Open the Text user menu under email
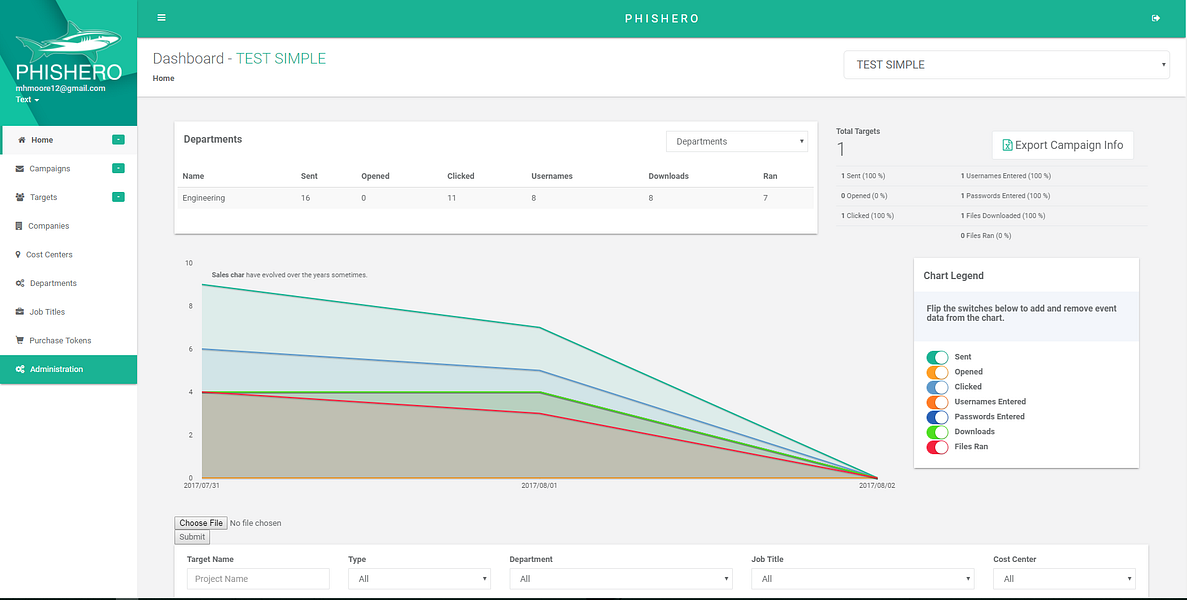 [x=27, y=99]
